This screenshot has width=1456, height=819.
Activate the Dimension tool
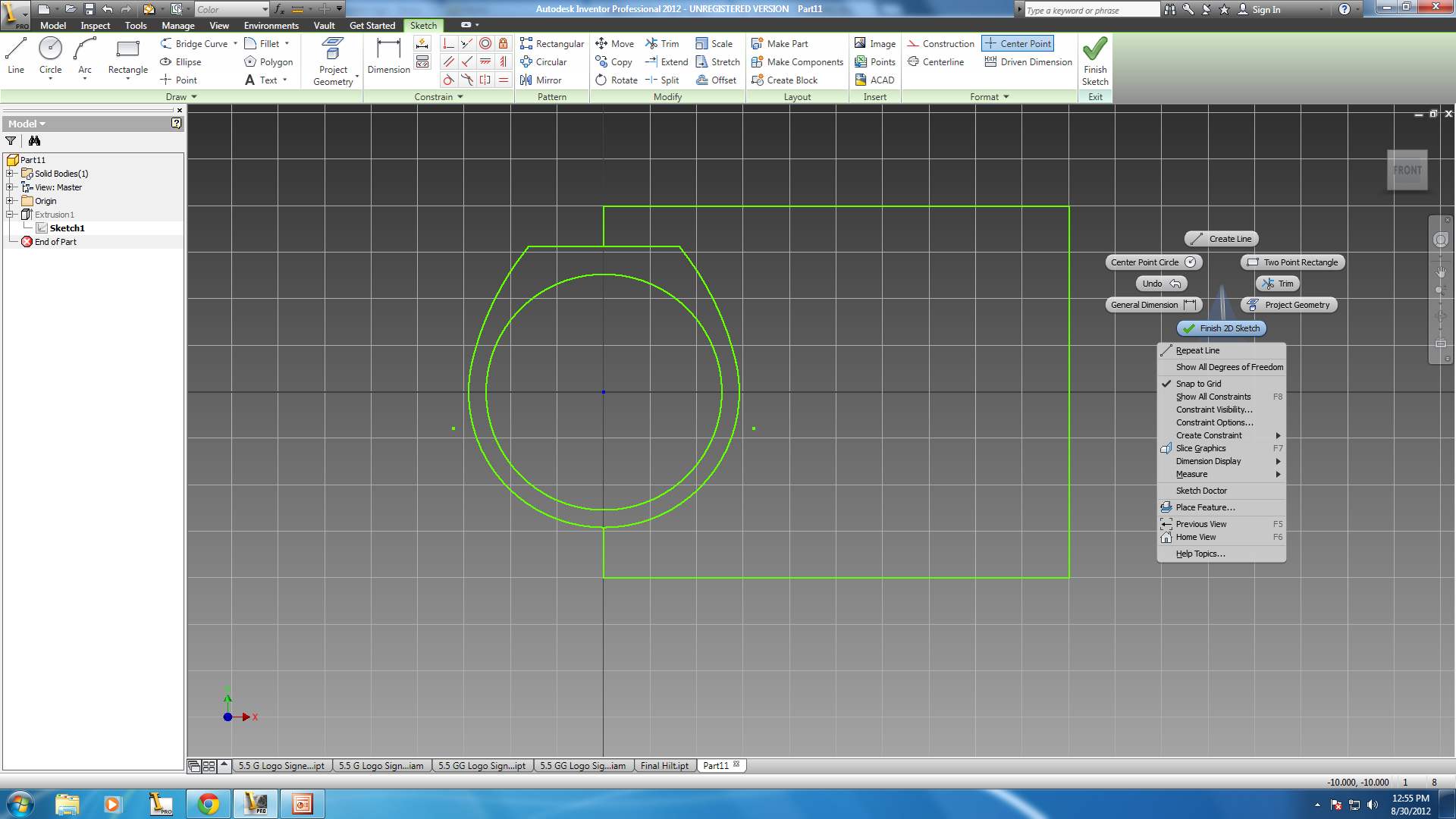tap(388, 57)
